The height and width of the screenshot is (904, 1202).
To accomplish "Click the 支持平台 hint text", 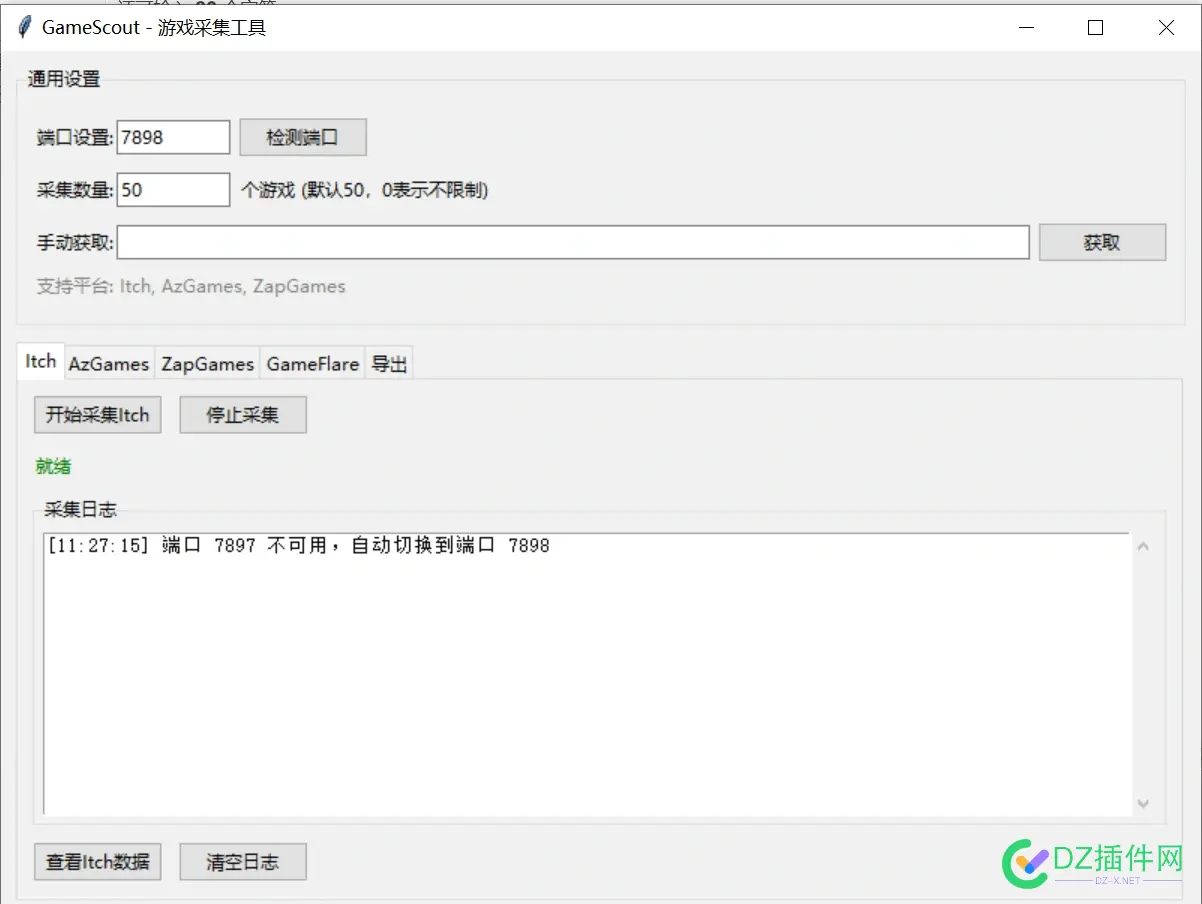I will tap(191, 286).
